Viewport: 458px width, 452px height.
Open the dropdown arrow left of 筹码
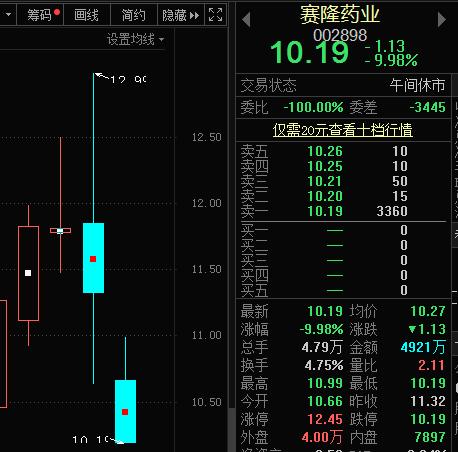point(8,15)
